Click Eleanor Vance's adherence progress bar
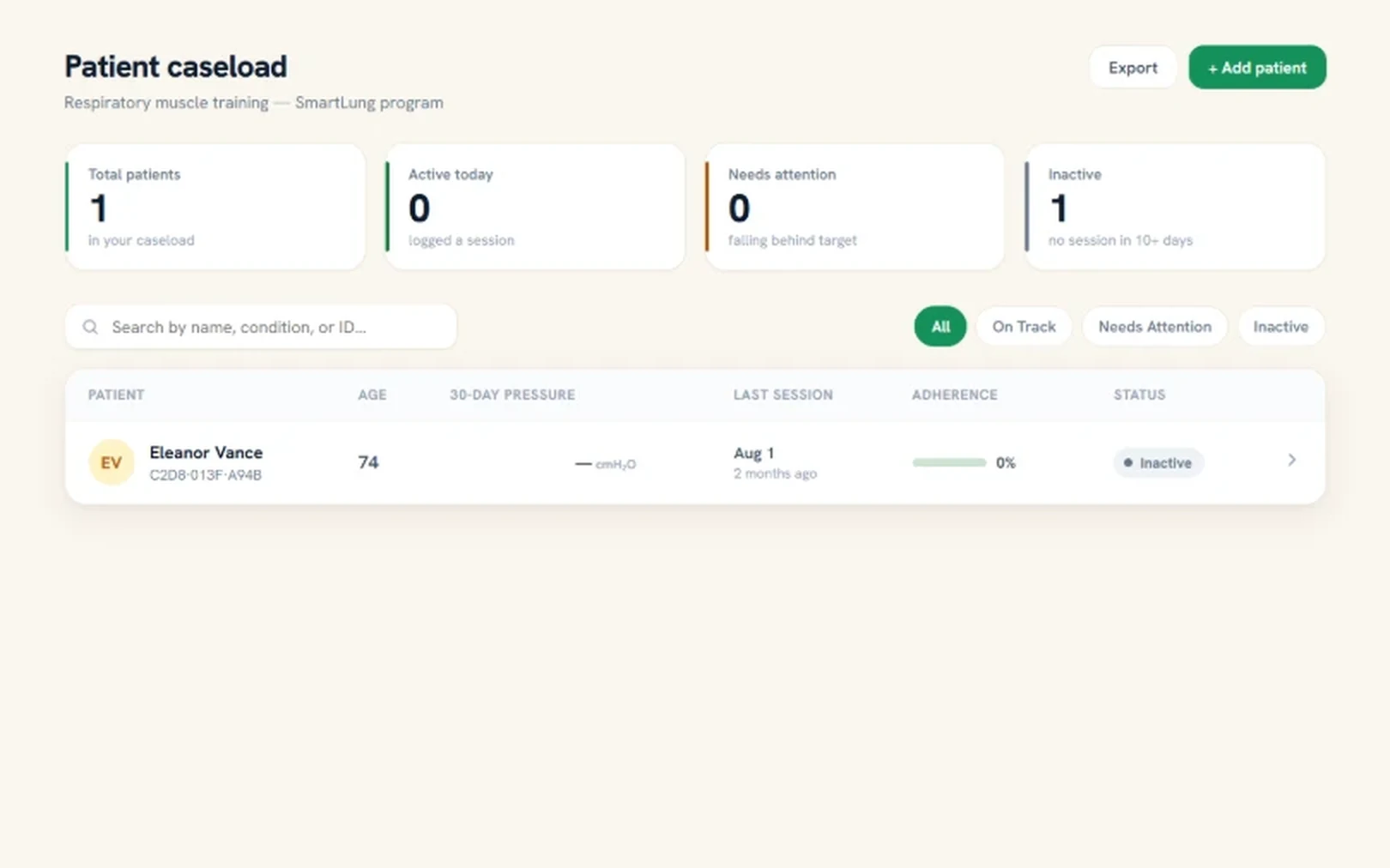Viewport: 1390px width, 868px height. click(949, 463)
